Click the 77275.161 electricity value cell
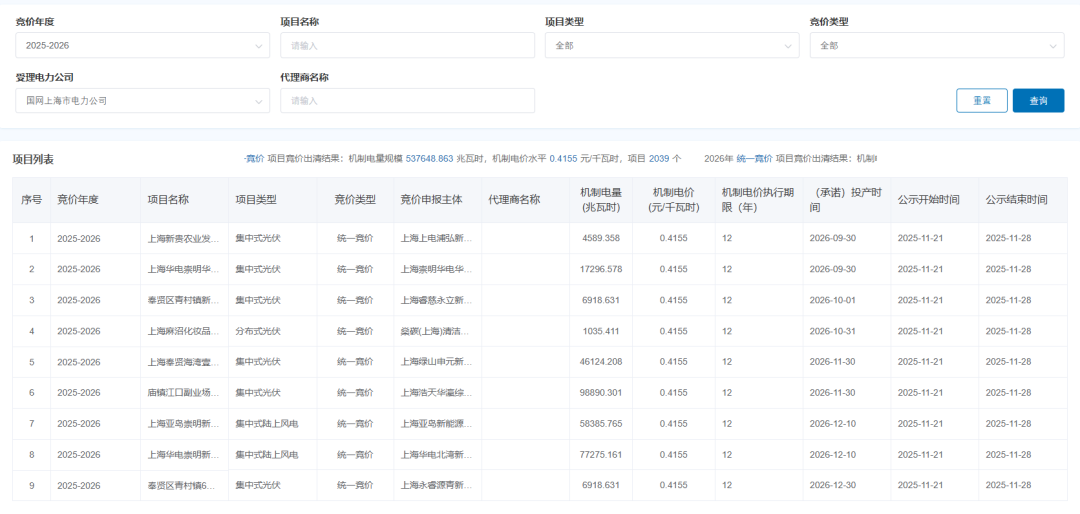Viewport: 1080px width, 514px height. tap(601, 455)
